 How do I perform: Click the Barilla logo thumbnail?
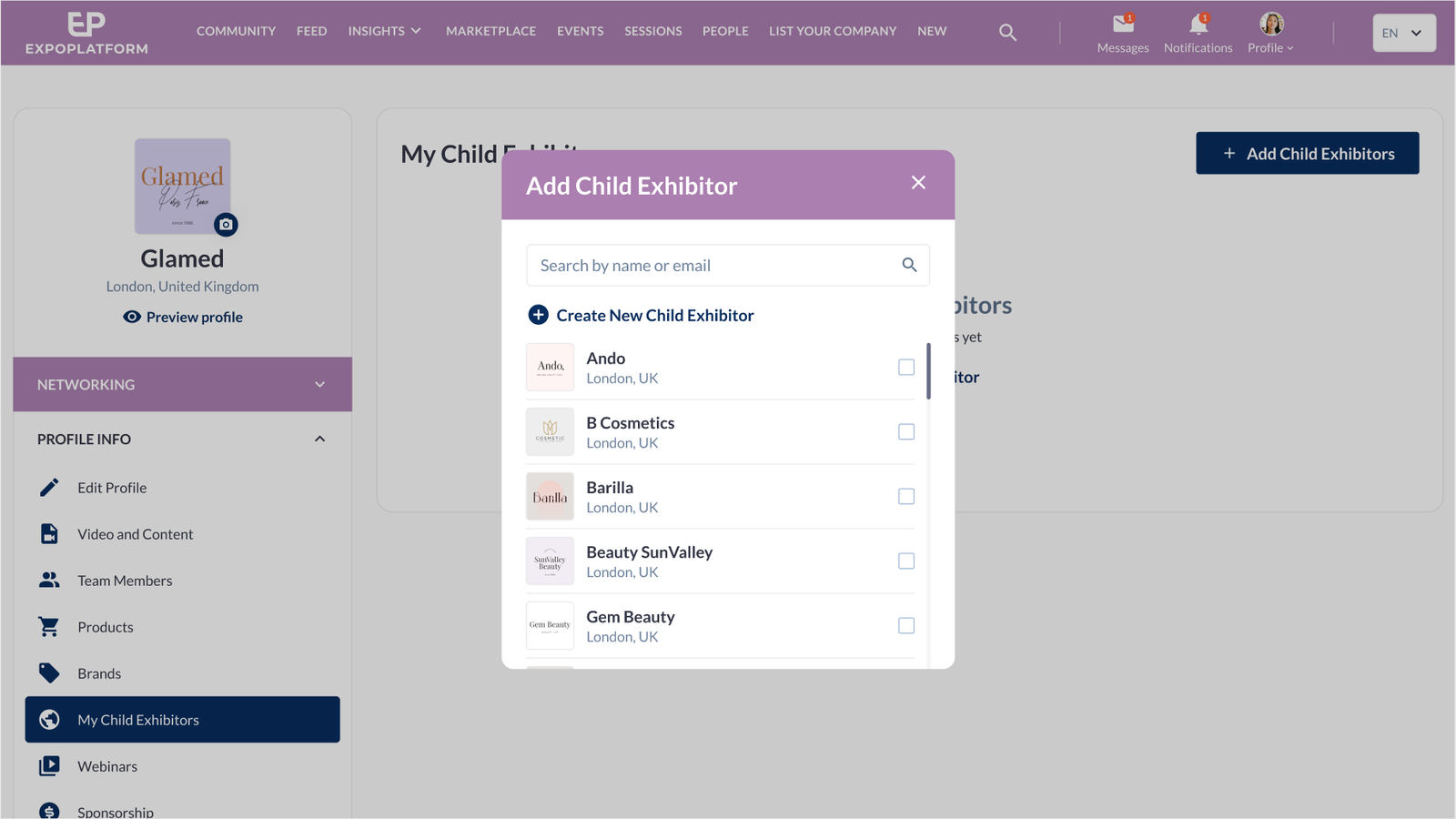pyautogui.click(x=550, y=496)
